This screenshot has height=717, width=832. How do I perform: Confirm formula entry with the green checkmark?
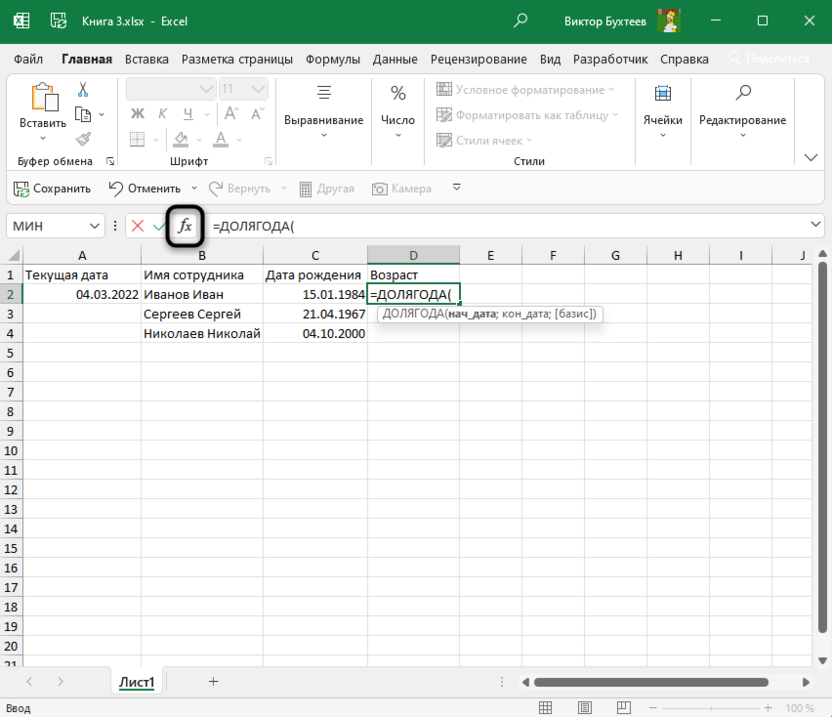point(159,226)
